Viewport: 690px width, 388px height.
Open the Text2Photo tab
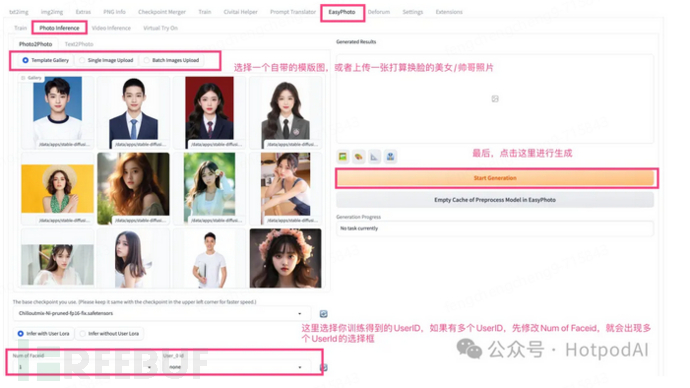click(x=79, y=44)
